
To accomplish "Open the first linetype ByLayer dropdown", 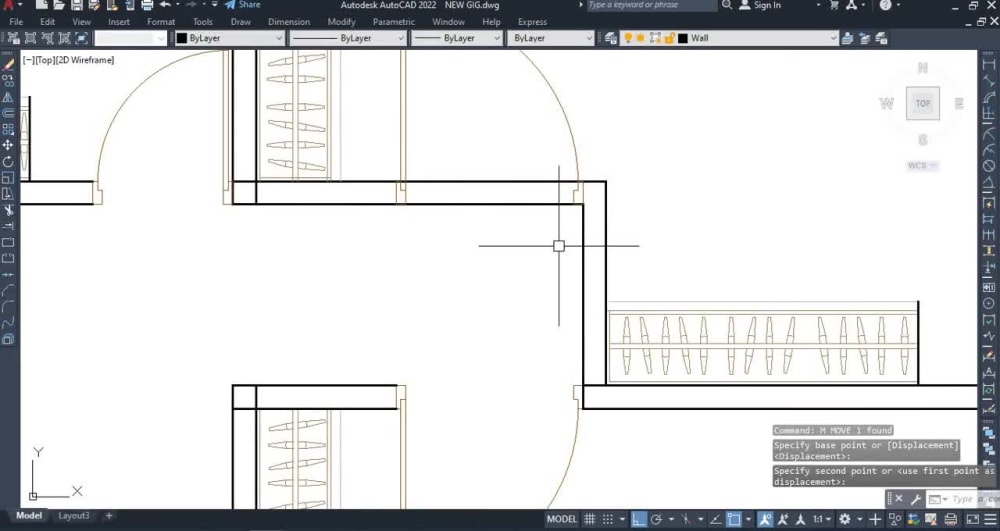I will [348, 38].
